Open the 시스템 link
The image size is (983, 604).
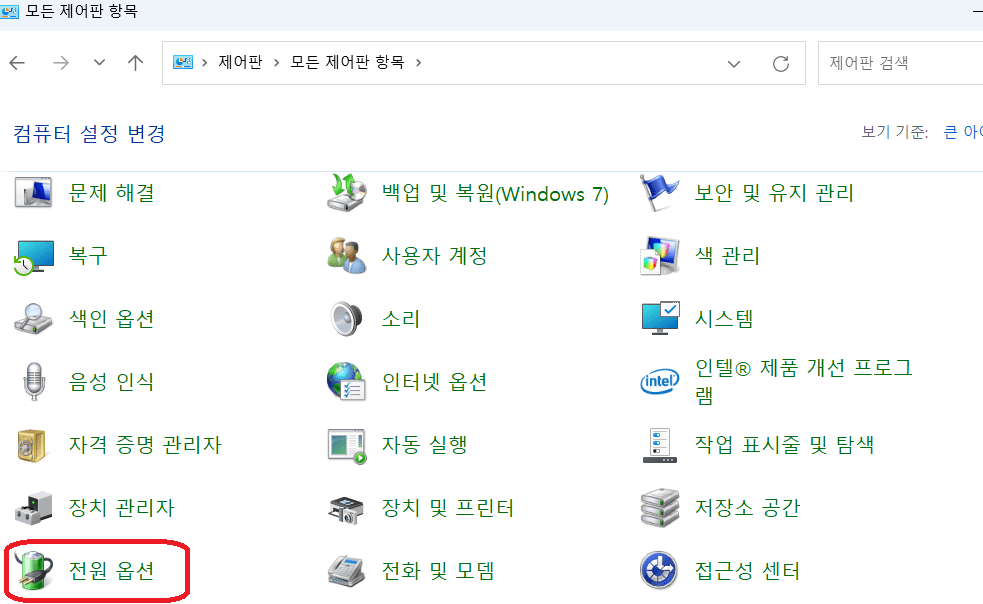tap(723, 319)
